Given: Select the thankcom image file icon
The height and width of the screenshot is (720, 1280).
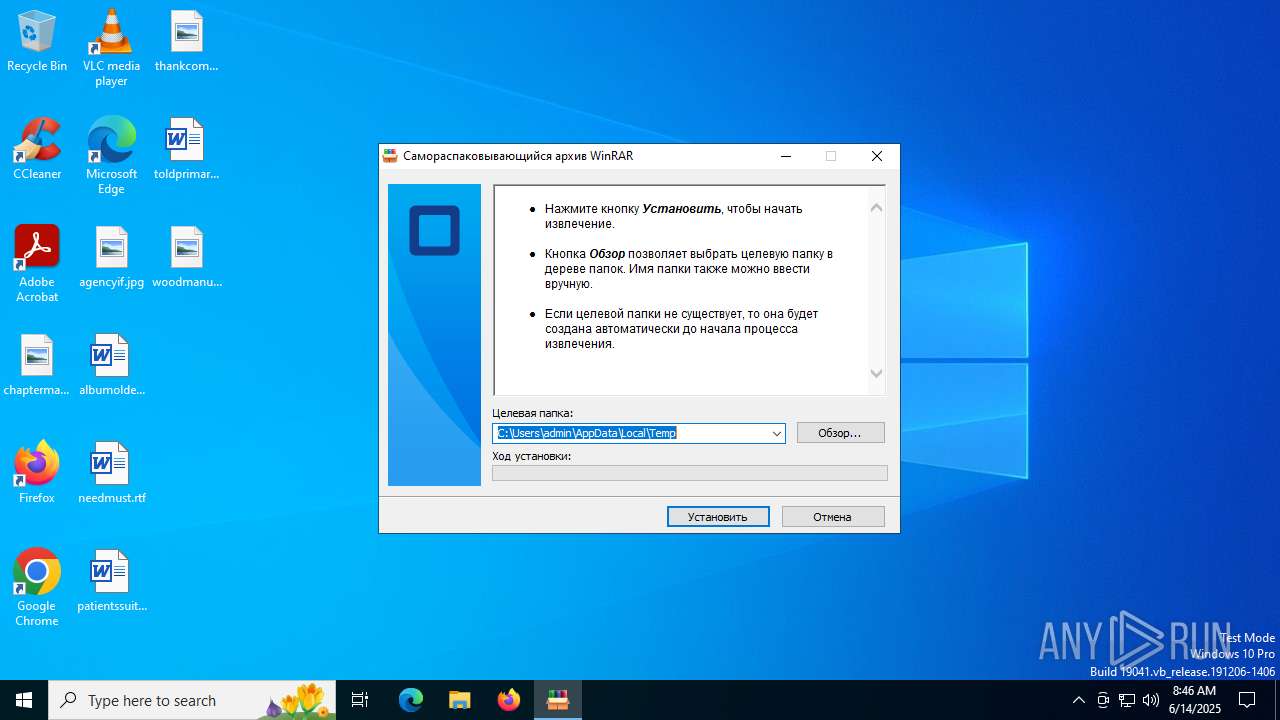Looking at the screenshot, I should tap(186, 41).
